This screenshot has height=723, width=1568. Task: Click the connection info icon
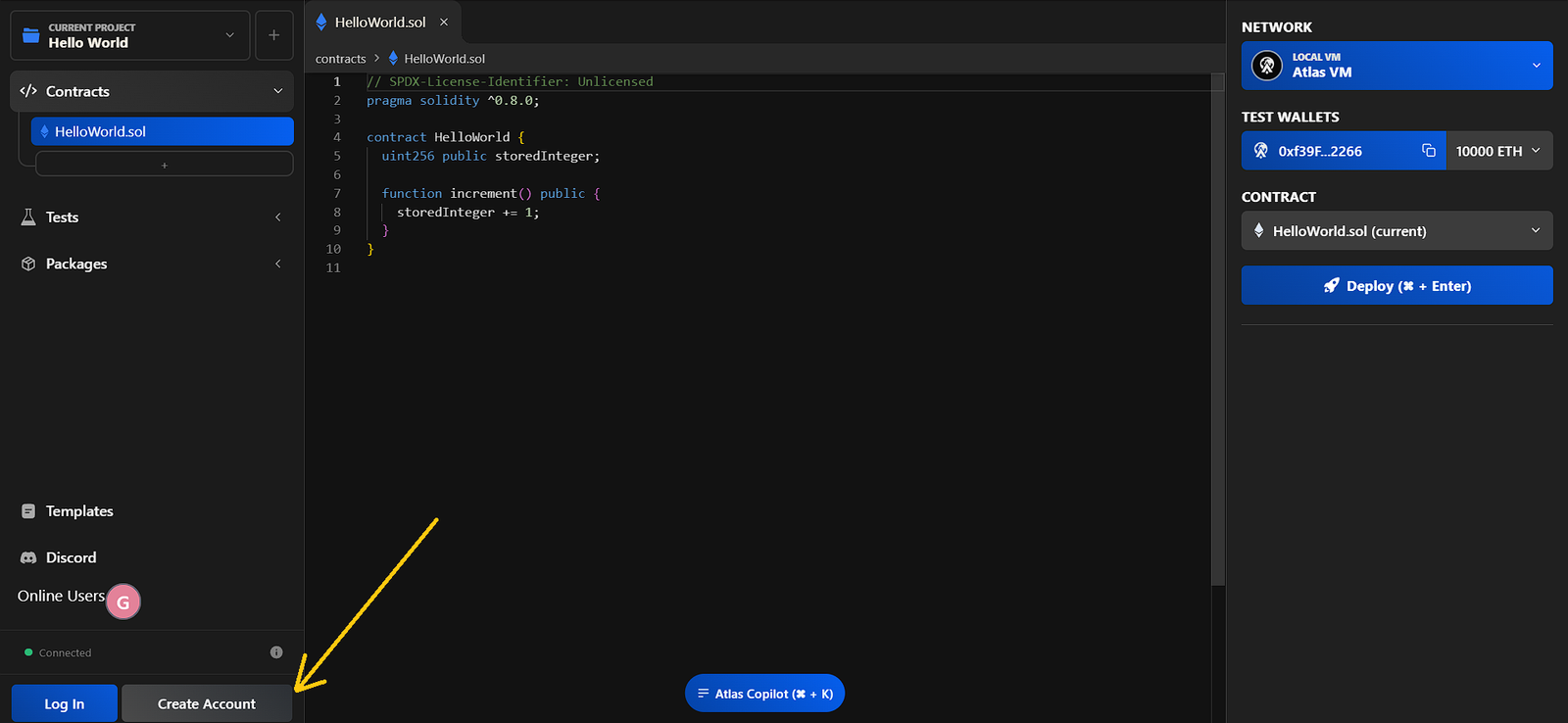click(276, 652)
